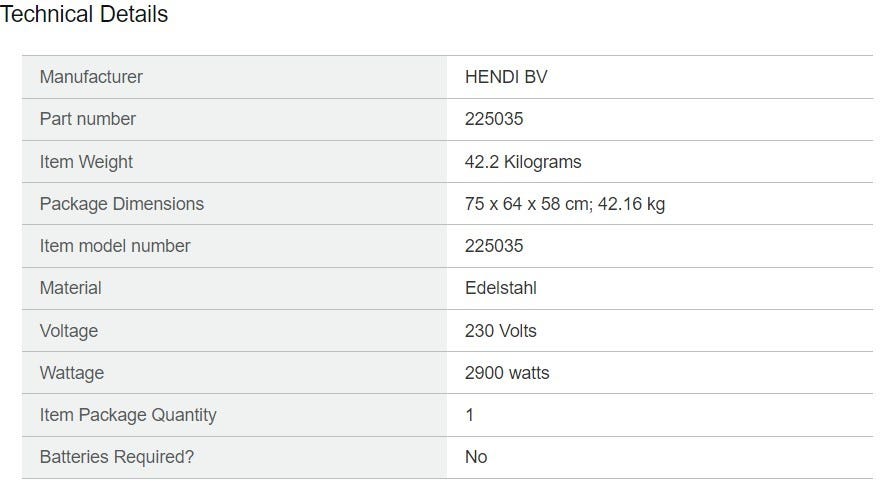The width and height of the screenshot is (882, 487).
Task: Click the 42.2 Kilograms value
Action: tap(523, 162)
